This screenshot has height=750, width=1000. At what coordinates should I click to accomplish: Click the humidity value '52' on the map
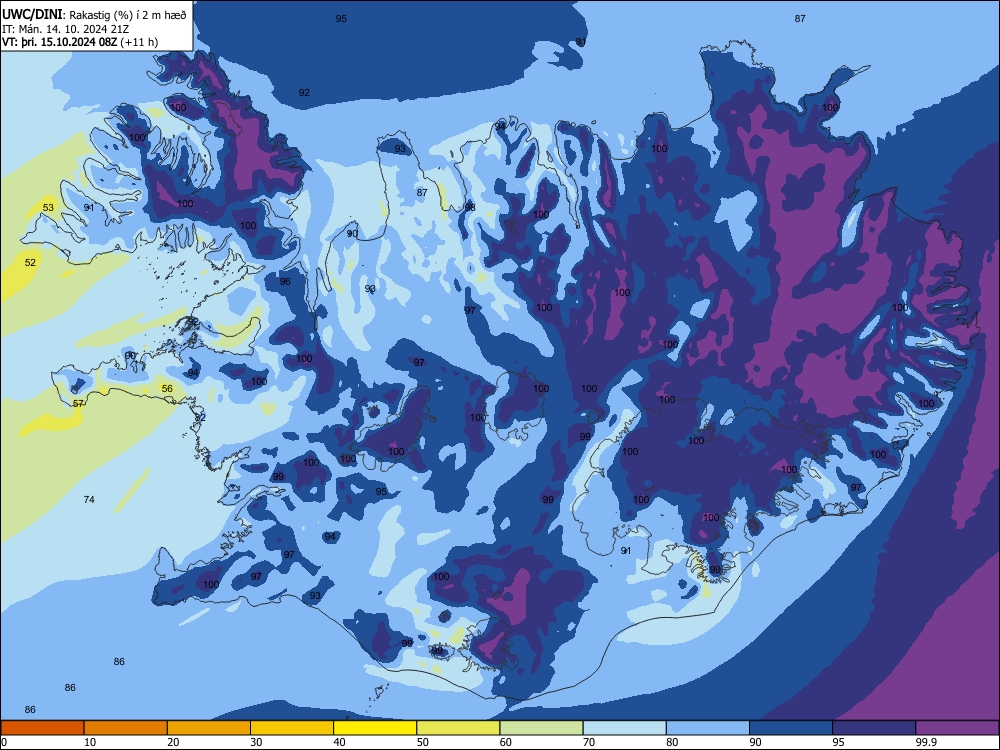pos(31,262)
